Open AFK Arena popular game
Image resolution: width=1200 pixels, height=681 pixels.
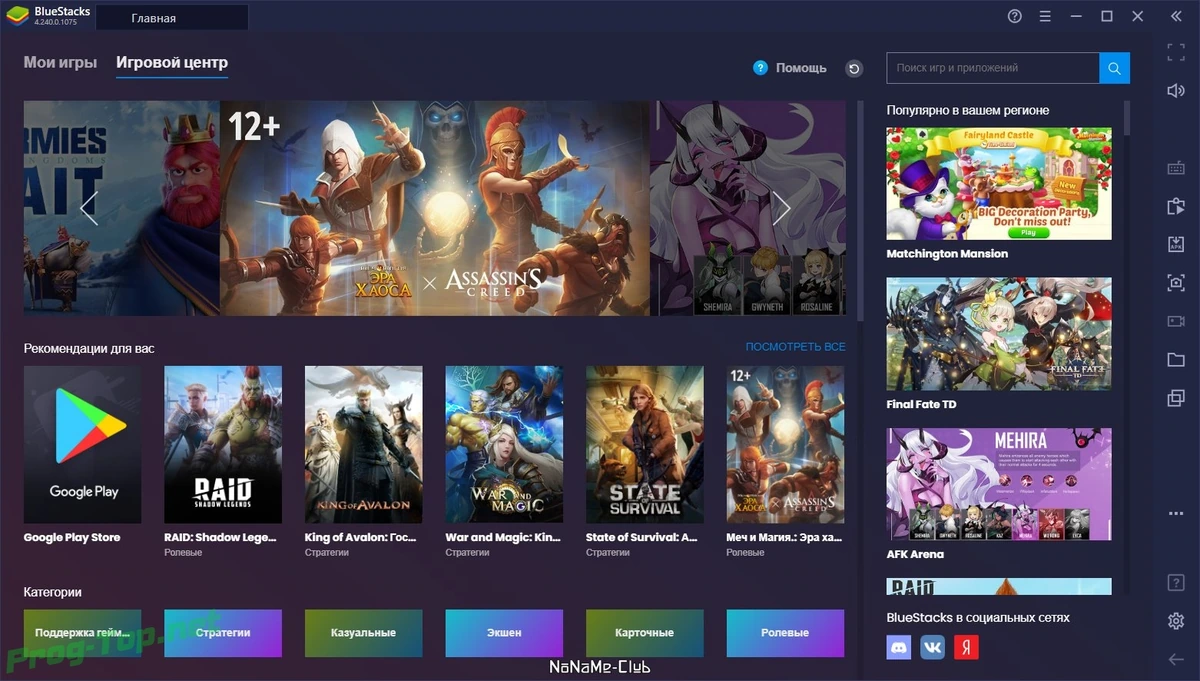click(999, 484)
